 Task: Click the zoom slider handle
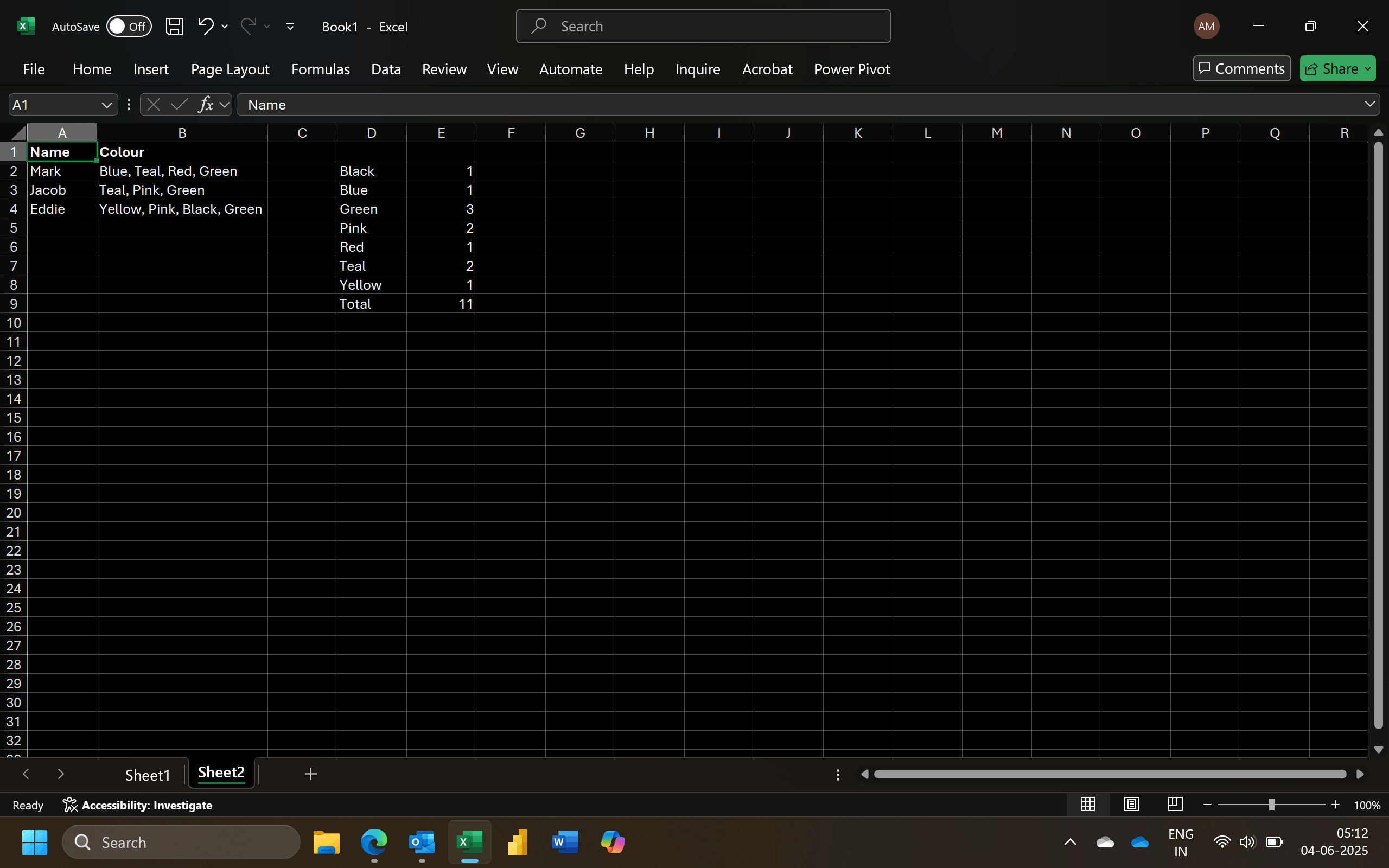click(x=1271, y=805)
